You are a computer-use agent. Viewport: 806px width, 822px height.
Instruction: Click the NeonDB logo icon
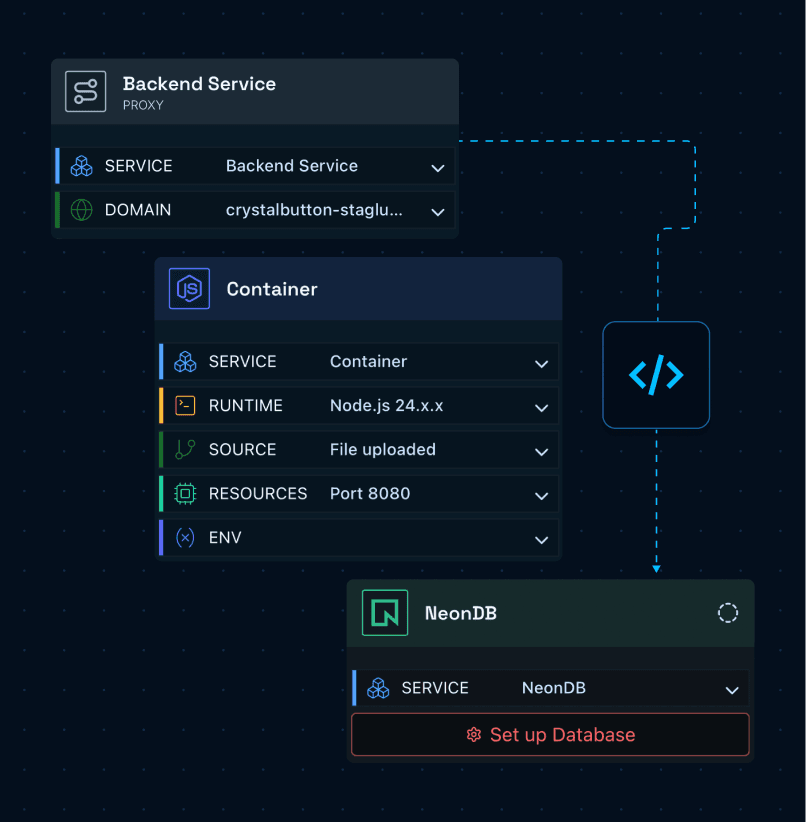[x=385, y=613]
